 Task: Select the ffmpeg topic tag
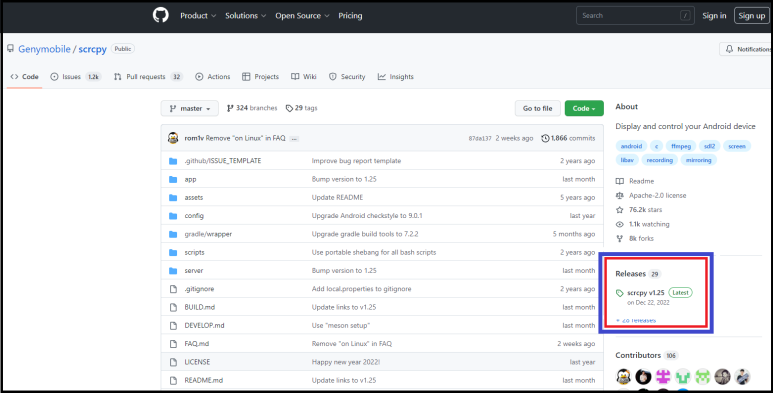click(x=681, y=146)
